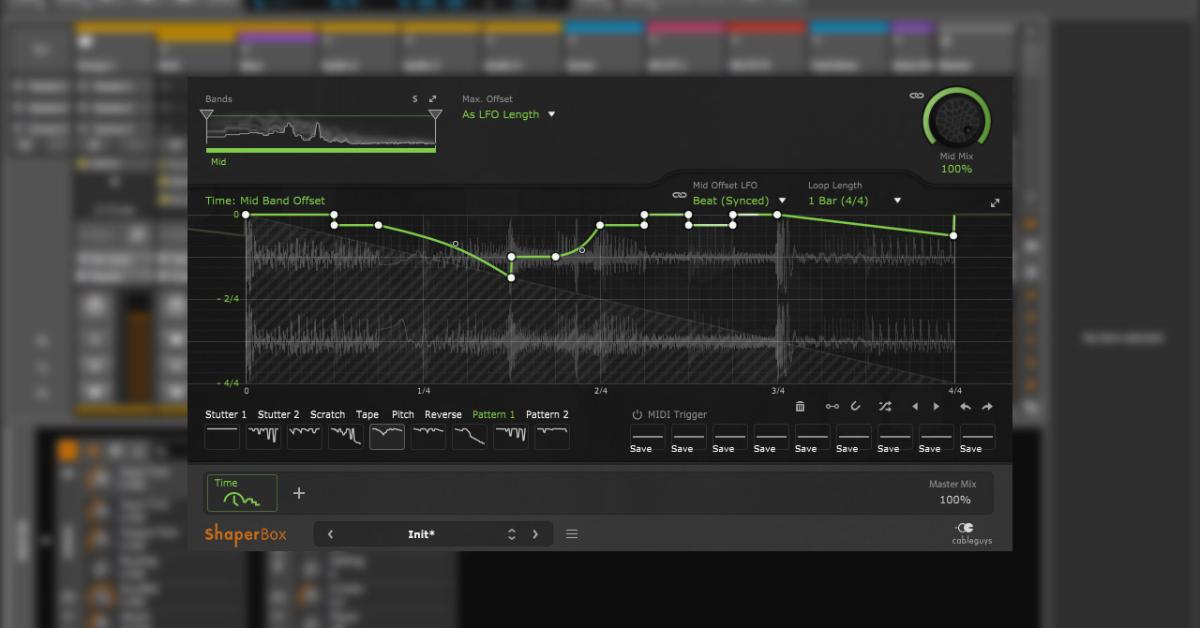Open the preset list by clicking Init*
This screenshot has width=1200, height=628.
(421, 534)
